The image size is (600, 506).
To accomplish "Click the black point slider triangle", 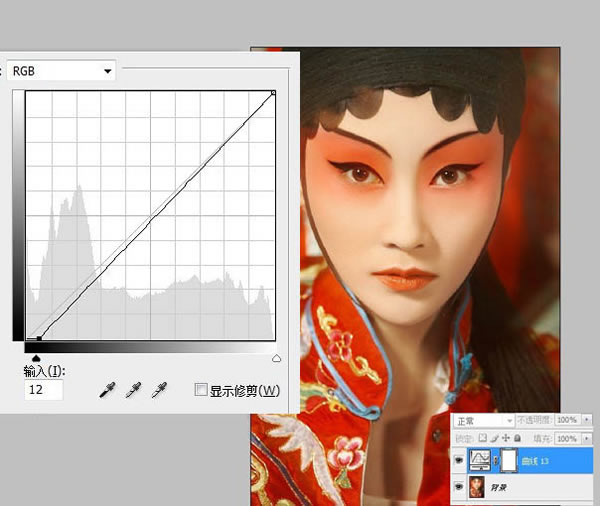I will coord(36,358).
